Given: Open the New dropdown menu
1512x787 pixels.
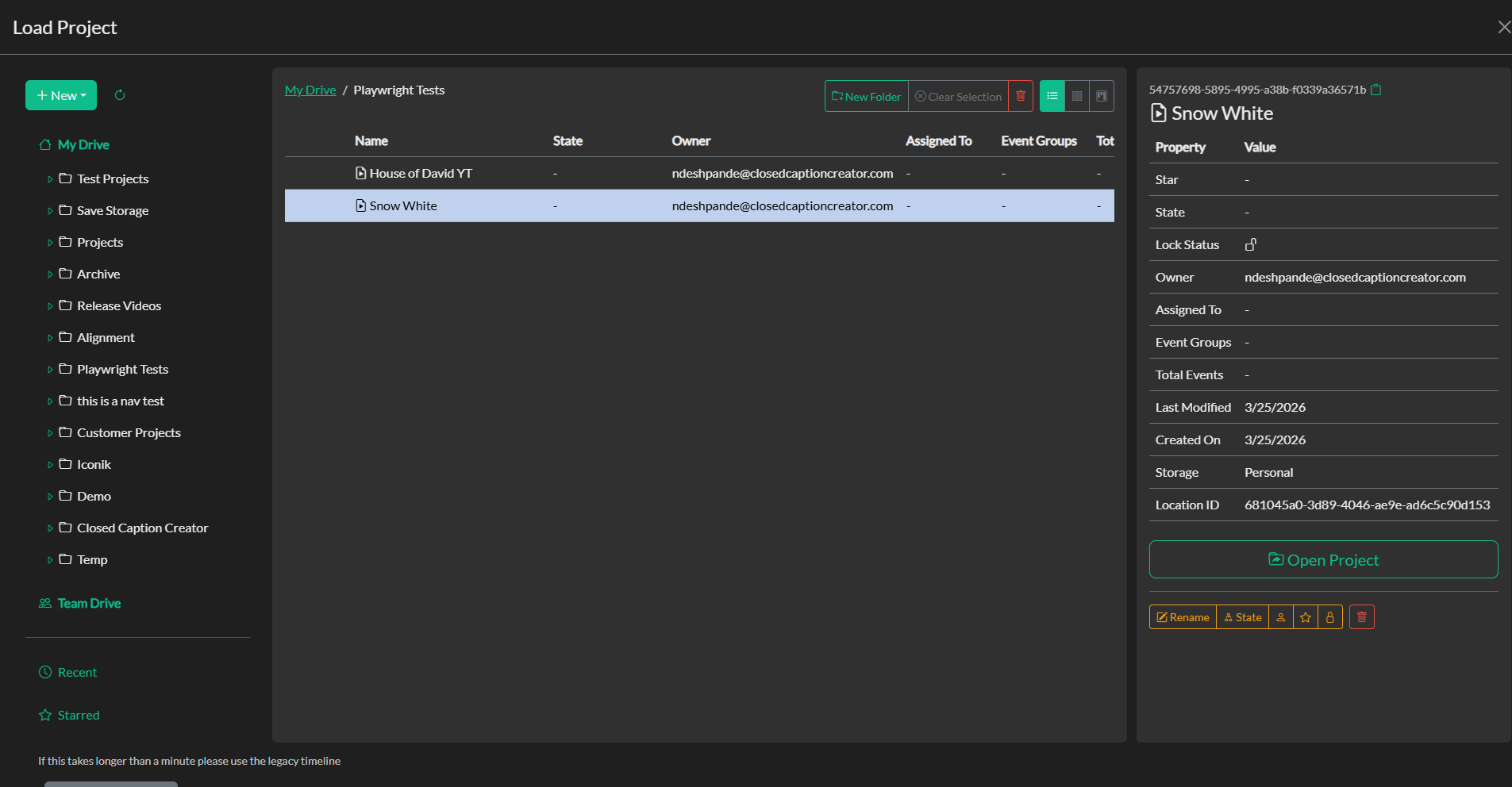Looking at the screenshot, I should pos(61,94).
